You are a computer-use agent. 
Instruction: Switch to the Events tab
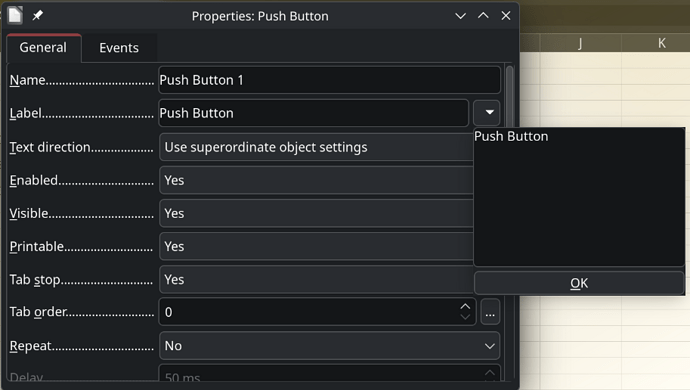pos(119,48)
